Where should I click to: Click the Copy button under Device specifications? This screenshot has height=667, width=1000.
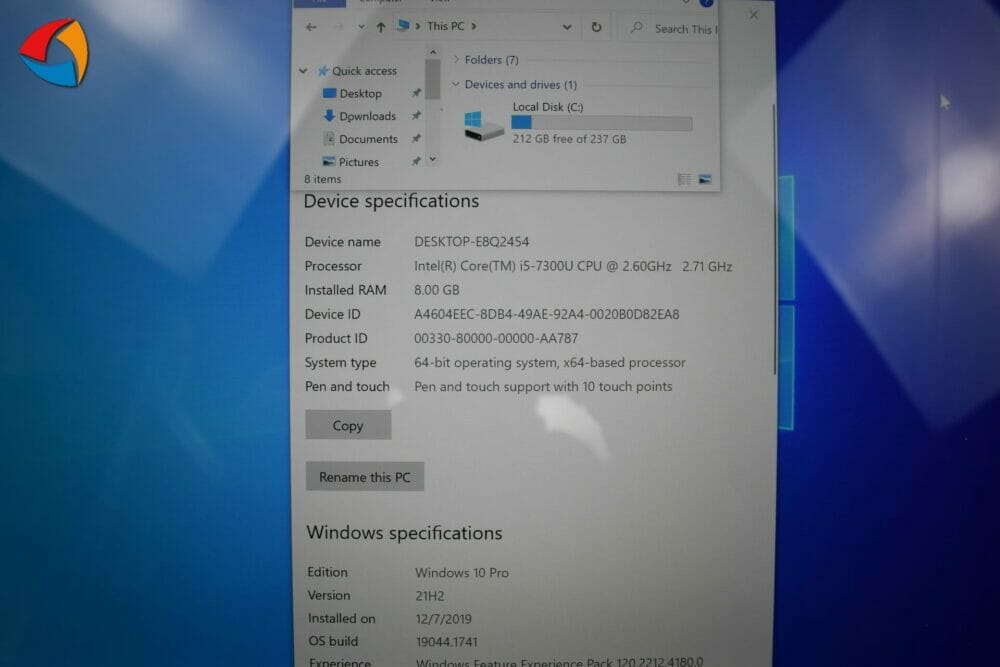(348, 425)
